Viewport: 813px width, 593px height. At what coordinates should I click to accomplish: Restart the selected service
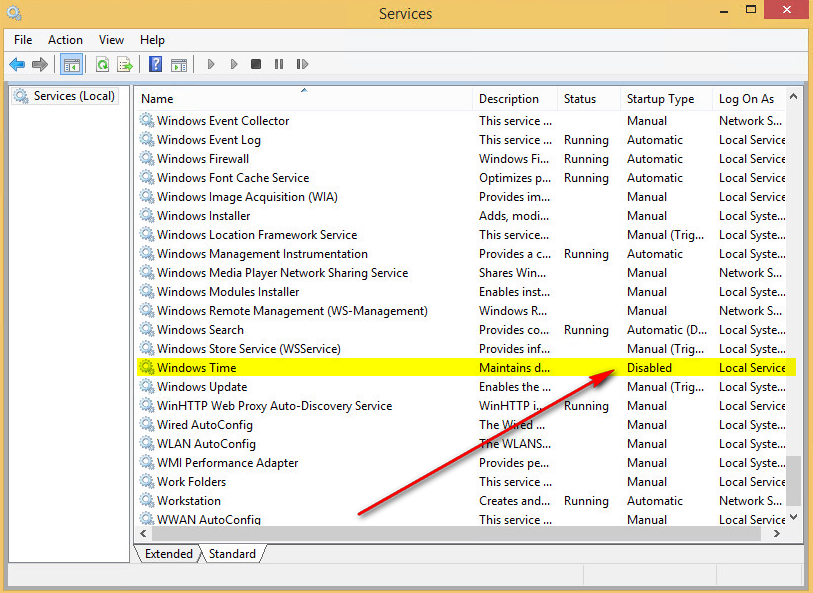[301, 64]
